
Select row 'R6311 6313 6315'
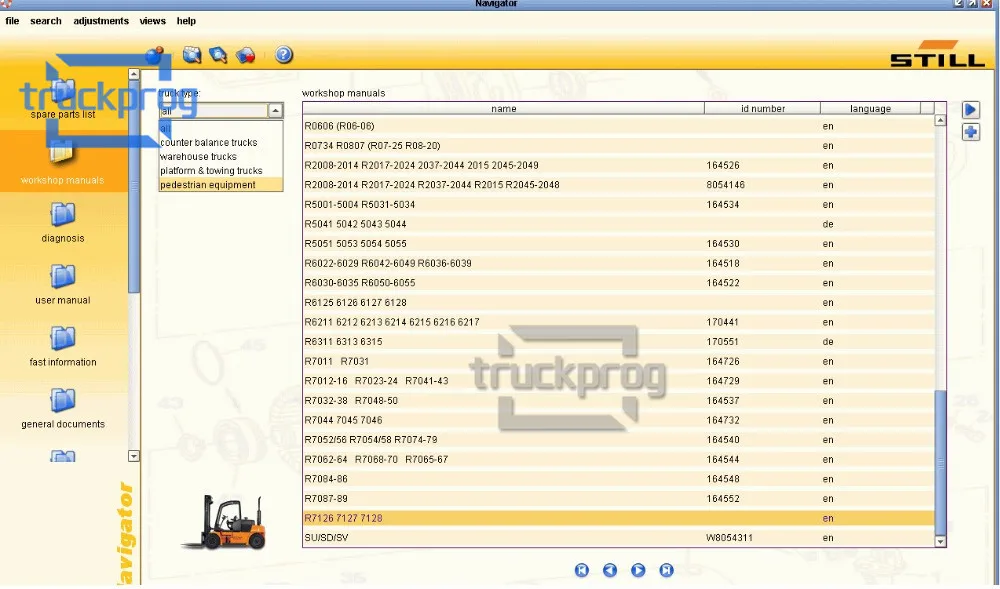tap(619, 342)
